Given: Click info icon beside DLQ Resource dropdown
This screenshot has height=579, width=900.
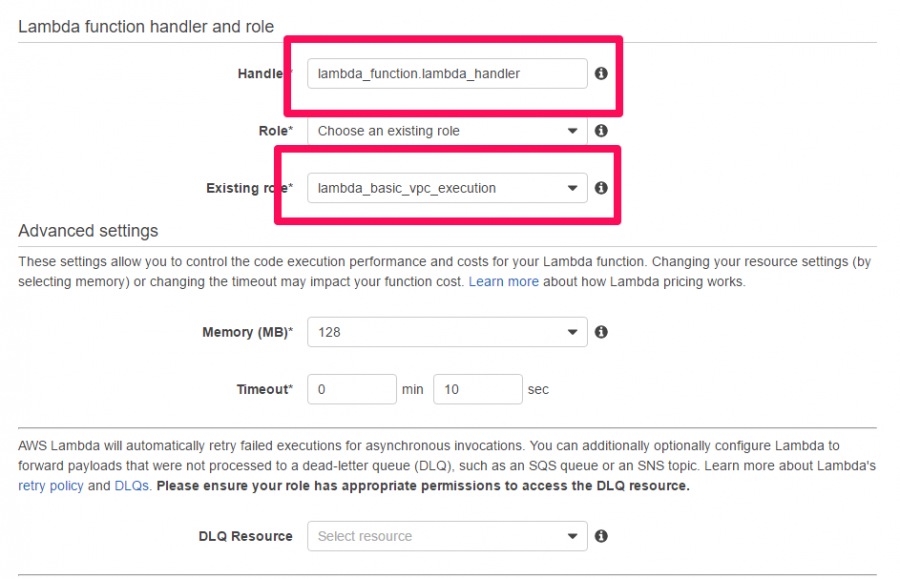Looking at the screenshot, I should 601,536.
